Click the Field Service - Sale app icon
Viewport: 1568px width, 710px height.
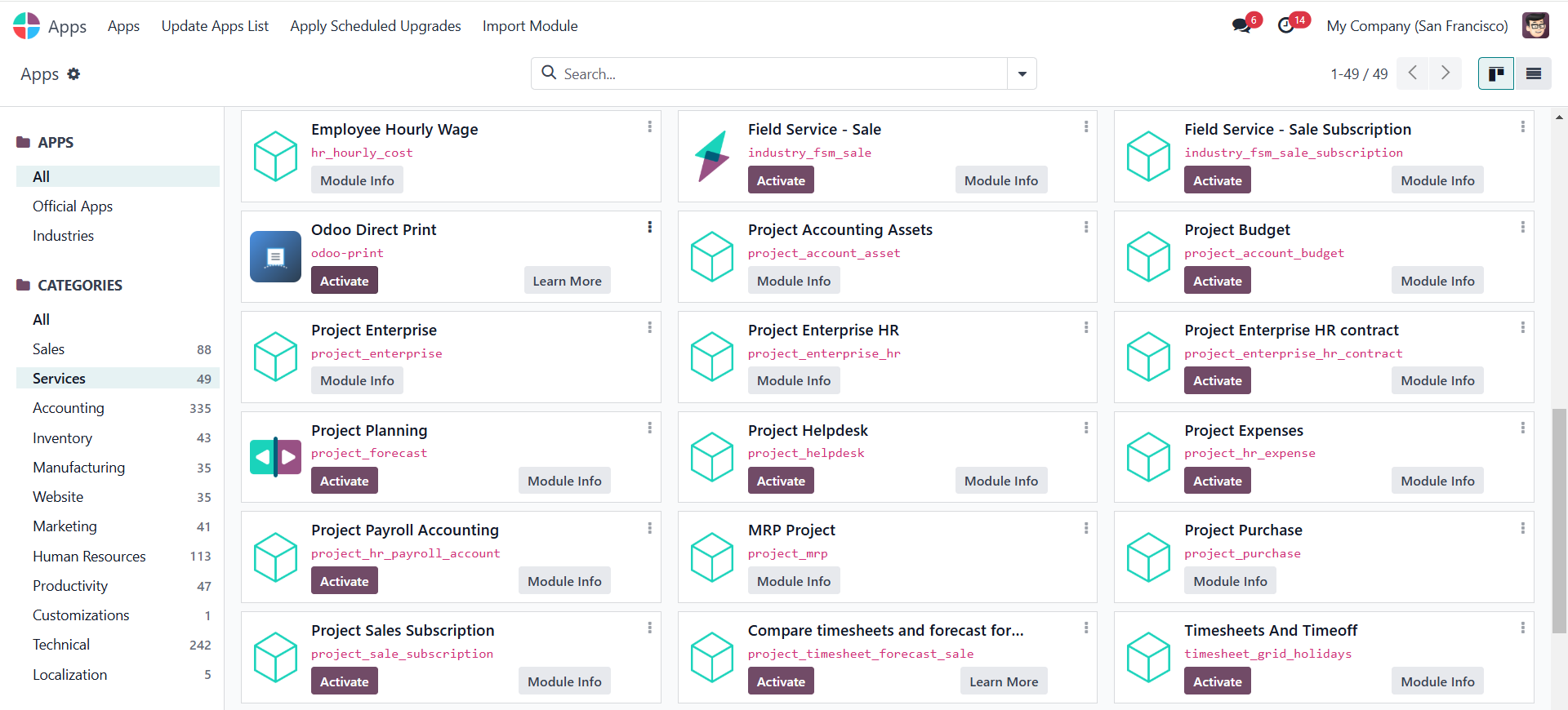pyautogui.click(x=712, y=156)
